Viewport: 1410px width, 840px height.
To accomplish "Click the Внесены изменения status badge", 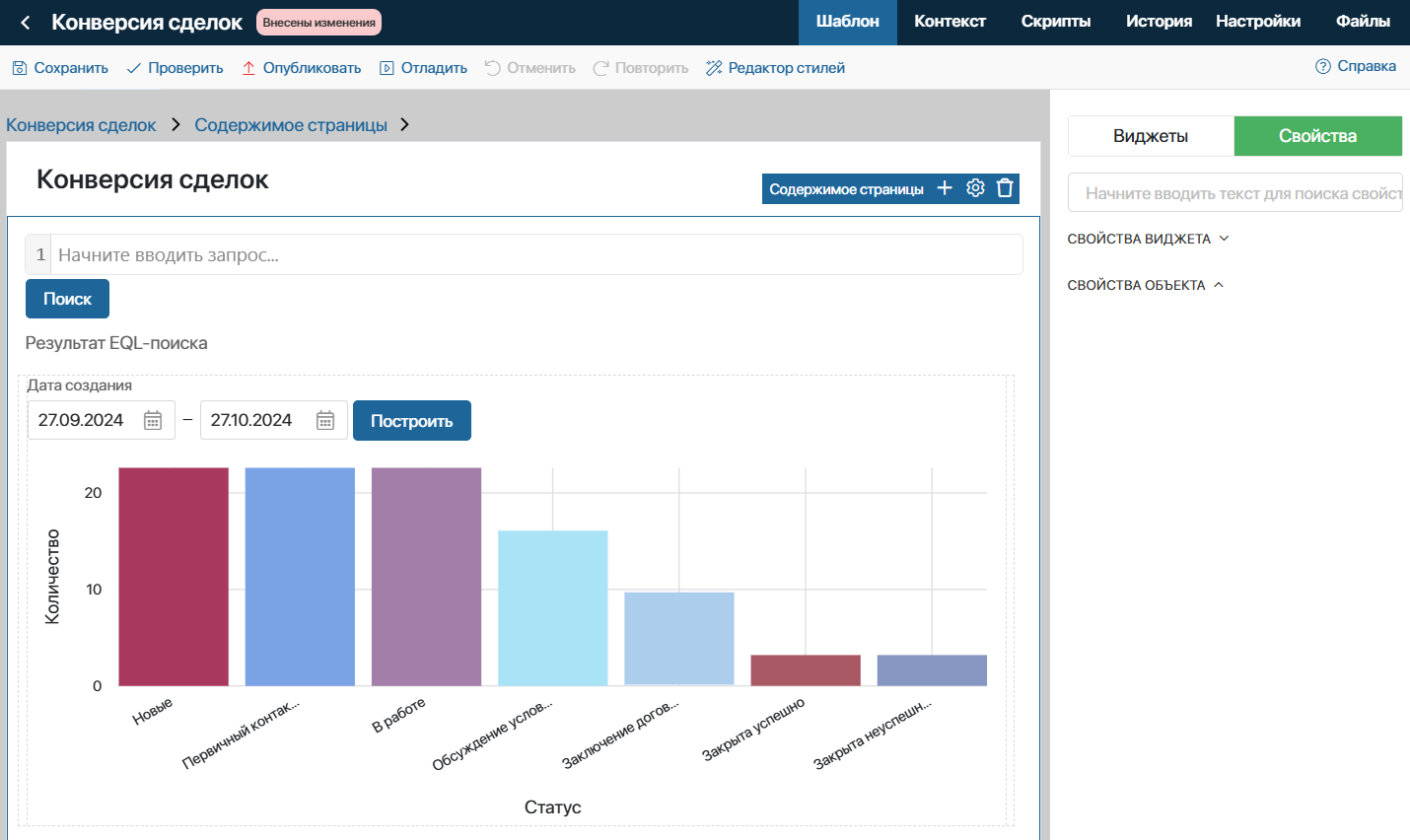I will pyautogui.click(x=319, y=23).
